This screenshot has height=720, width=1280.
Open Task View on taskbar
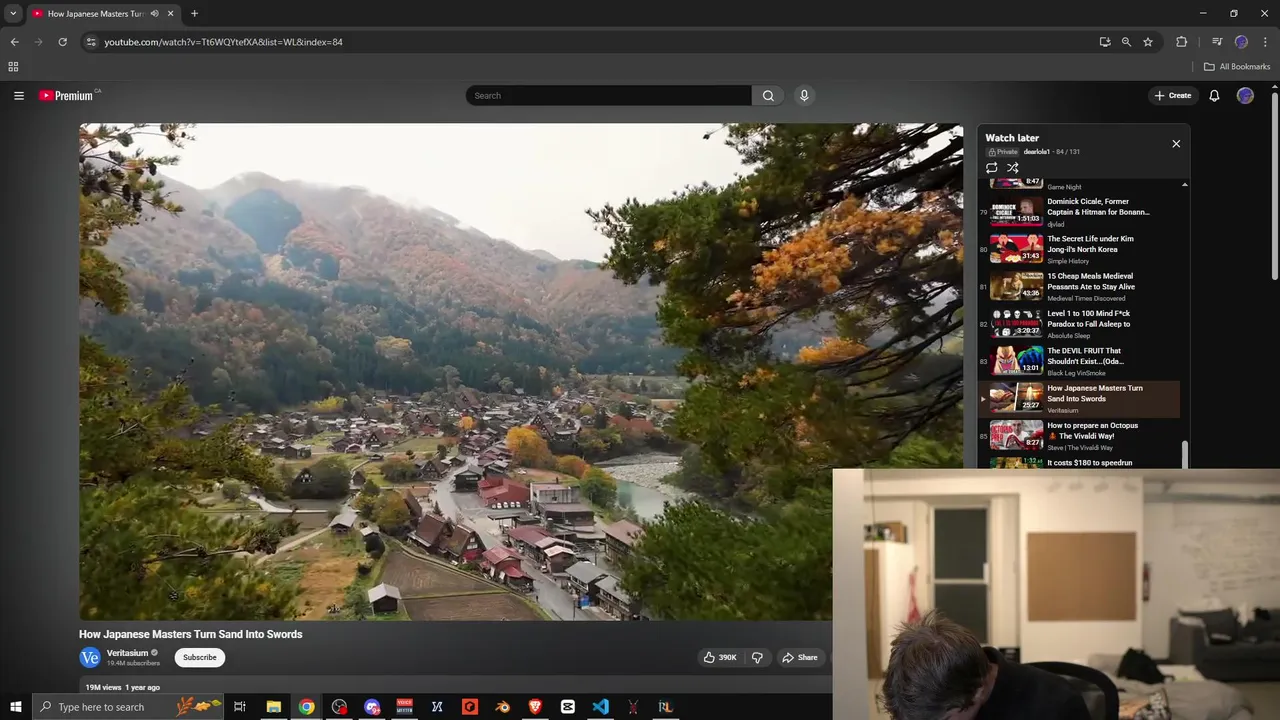pos(240,707)
